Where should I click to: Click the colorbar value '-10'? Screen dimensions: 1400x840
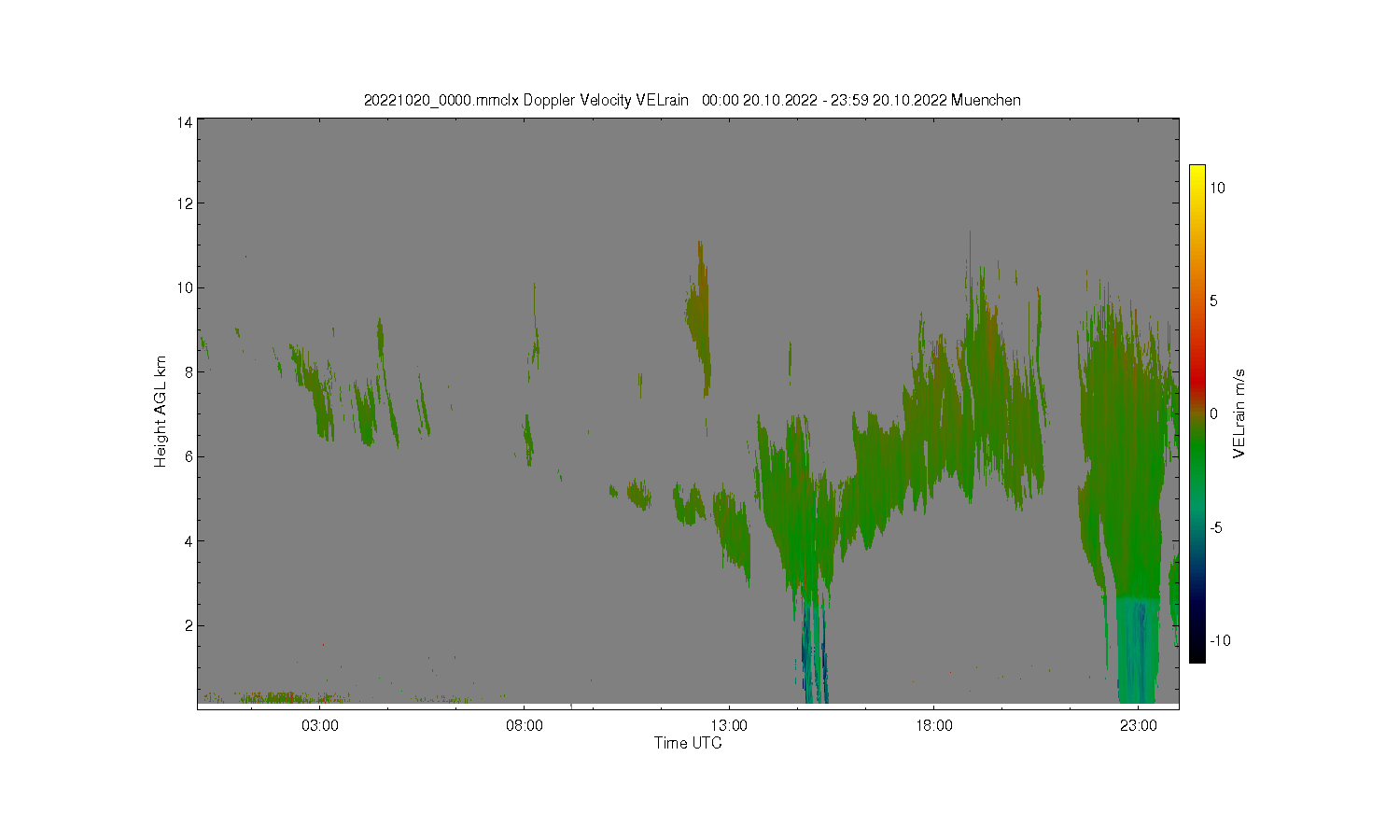1220,640
